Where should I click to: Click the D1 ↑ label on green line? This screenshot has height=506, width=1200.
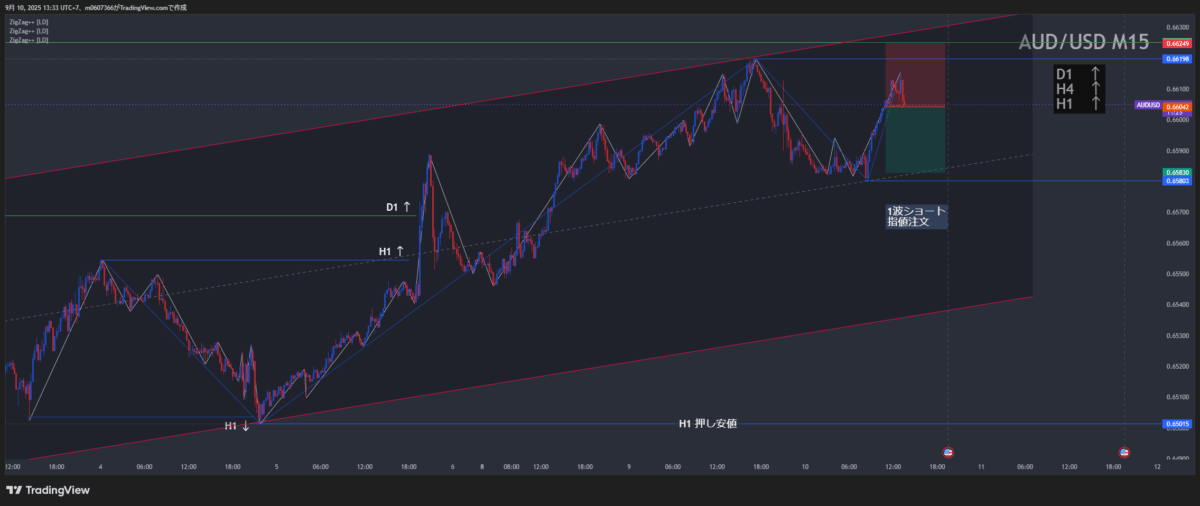[x=398, y=207]
